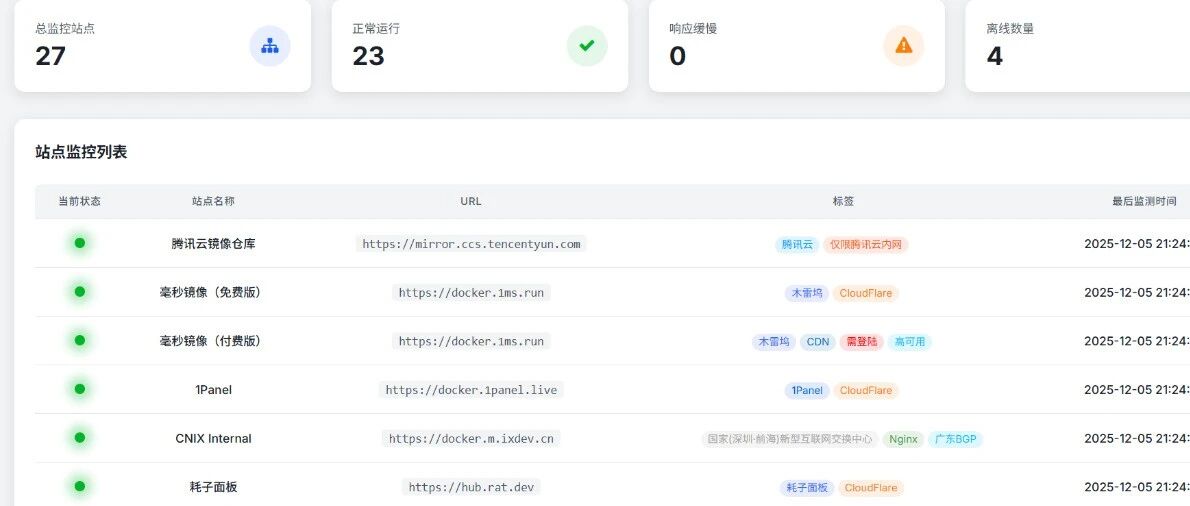The width and height of the screenshot is (1190, 506).
Task: Click the 标签 column header
Action: tap(843, 201)
